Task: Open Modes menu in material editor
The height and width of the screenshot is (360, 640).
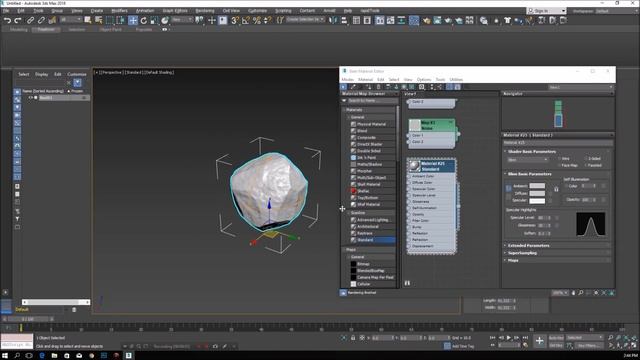Action: [347, 80]
